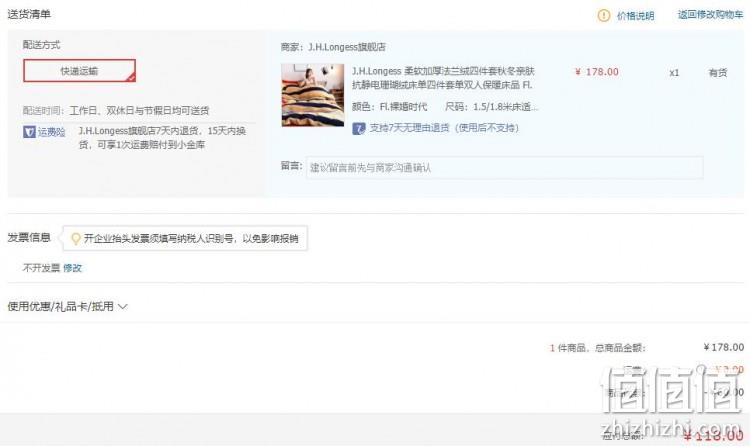This screenshot has width=750, height=446.
Task: Open J.H.Longess旗舰店 merchant name
Action: (347, 47)
